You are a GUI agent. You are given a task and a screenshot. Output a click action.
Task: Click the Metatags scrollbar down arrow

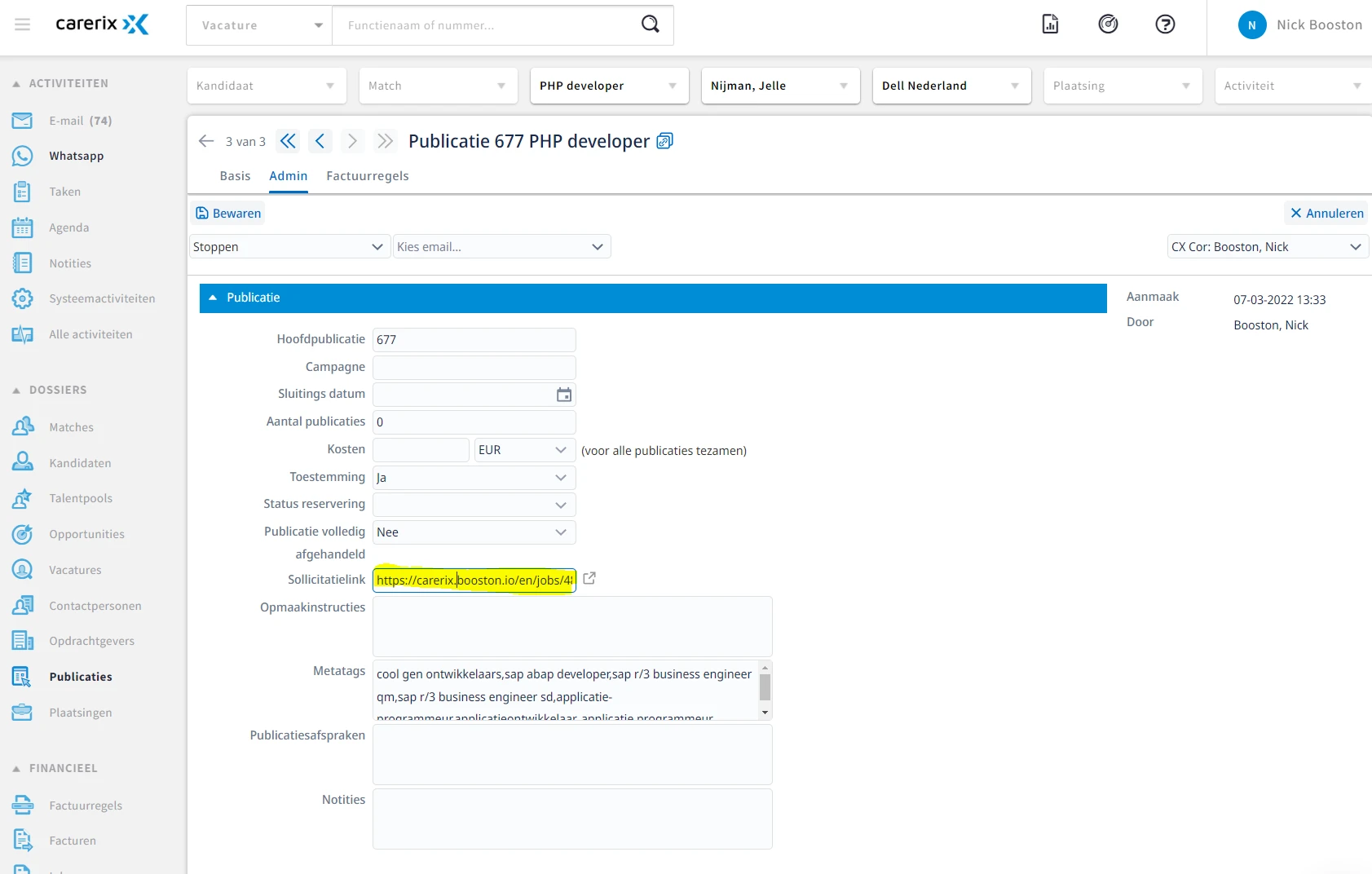pyautogui.click(x=765, y=713)
